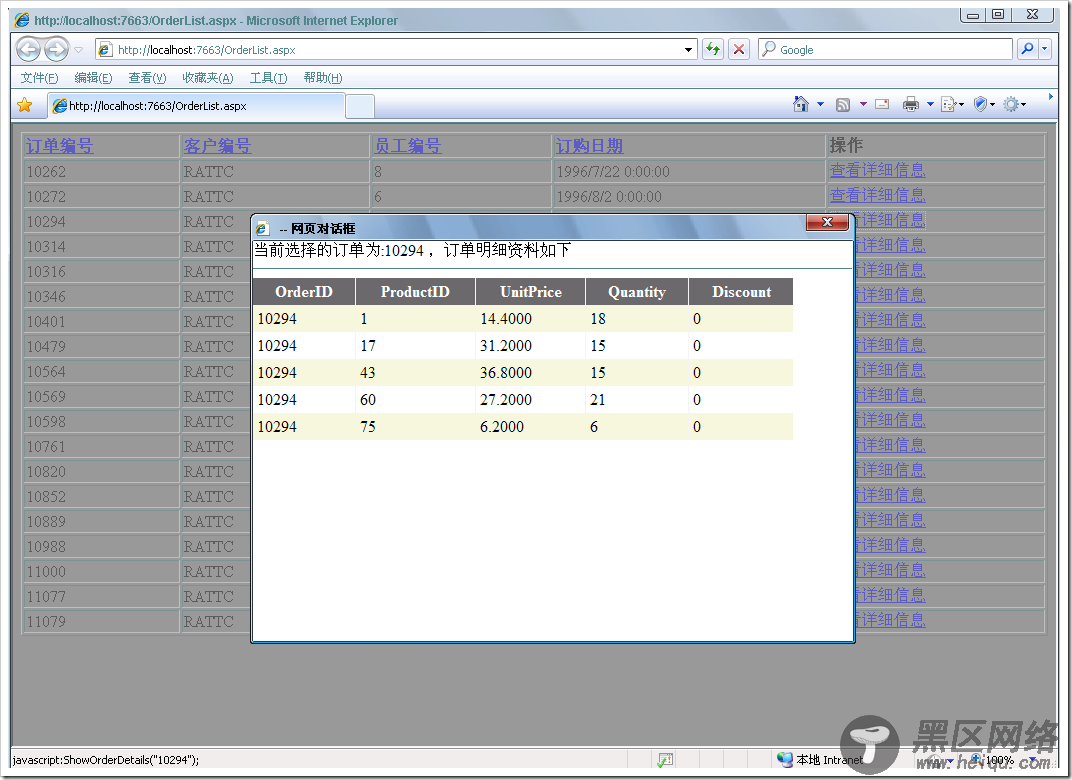Click the browser Back arrow button
Screen dimensions: 1072x780
[x=29, y=49]
